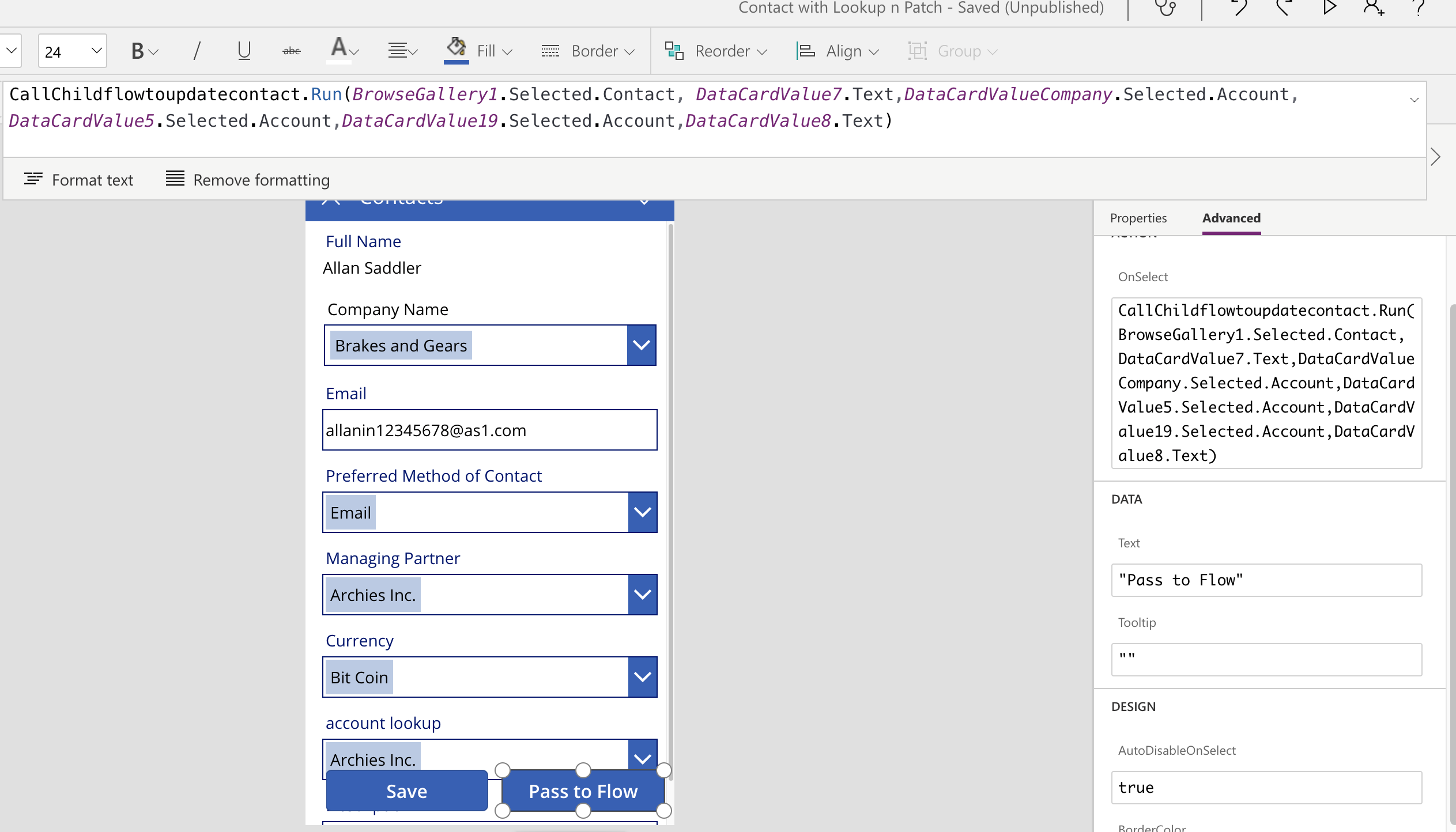Toggle italic text formatting
The height and width of the screenshot is (832, 1456).
[x=197, y=51]
